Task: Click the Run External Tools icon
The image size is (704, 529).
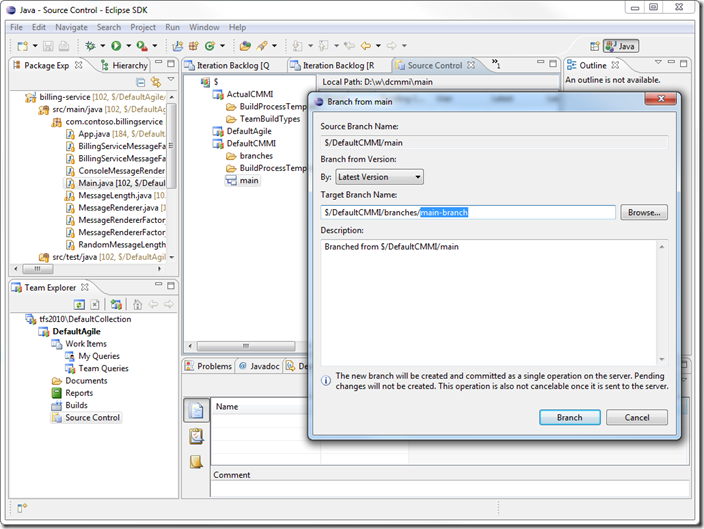Action: (142, 46)
